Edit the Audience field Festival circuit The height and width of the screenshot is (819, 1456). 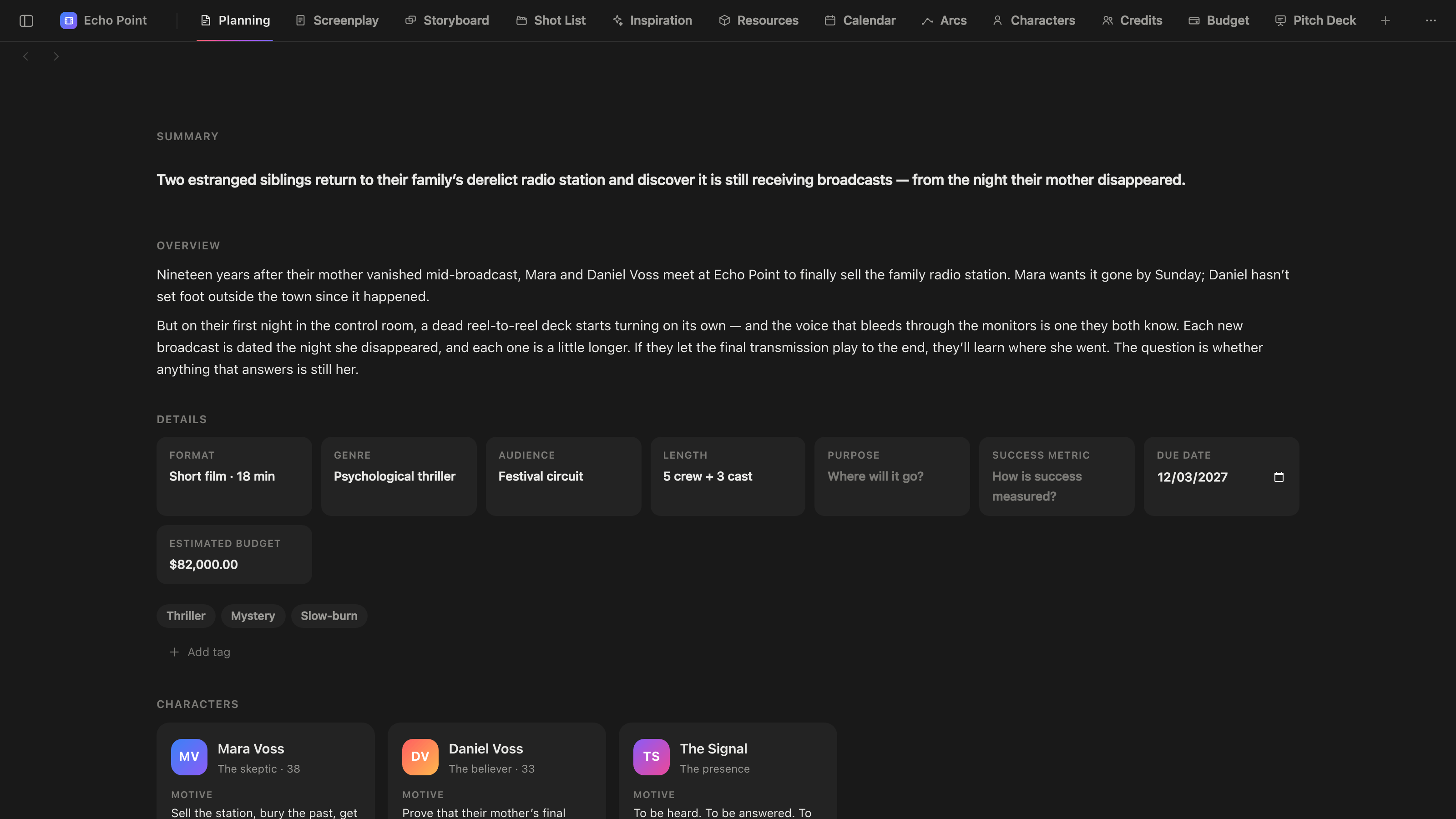[541, 476]
